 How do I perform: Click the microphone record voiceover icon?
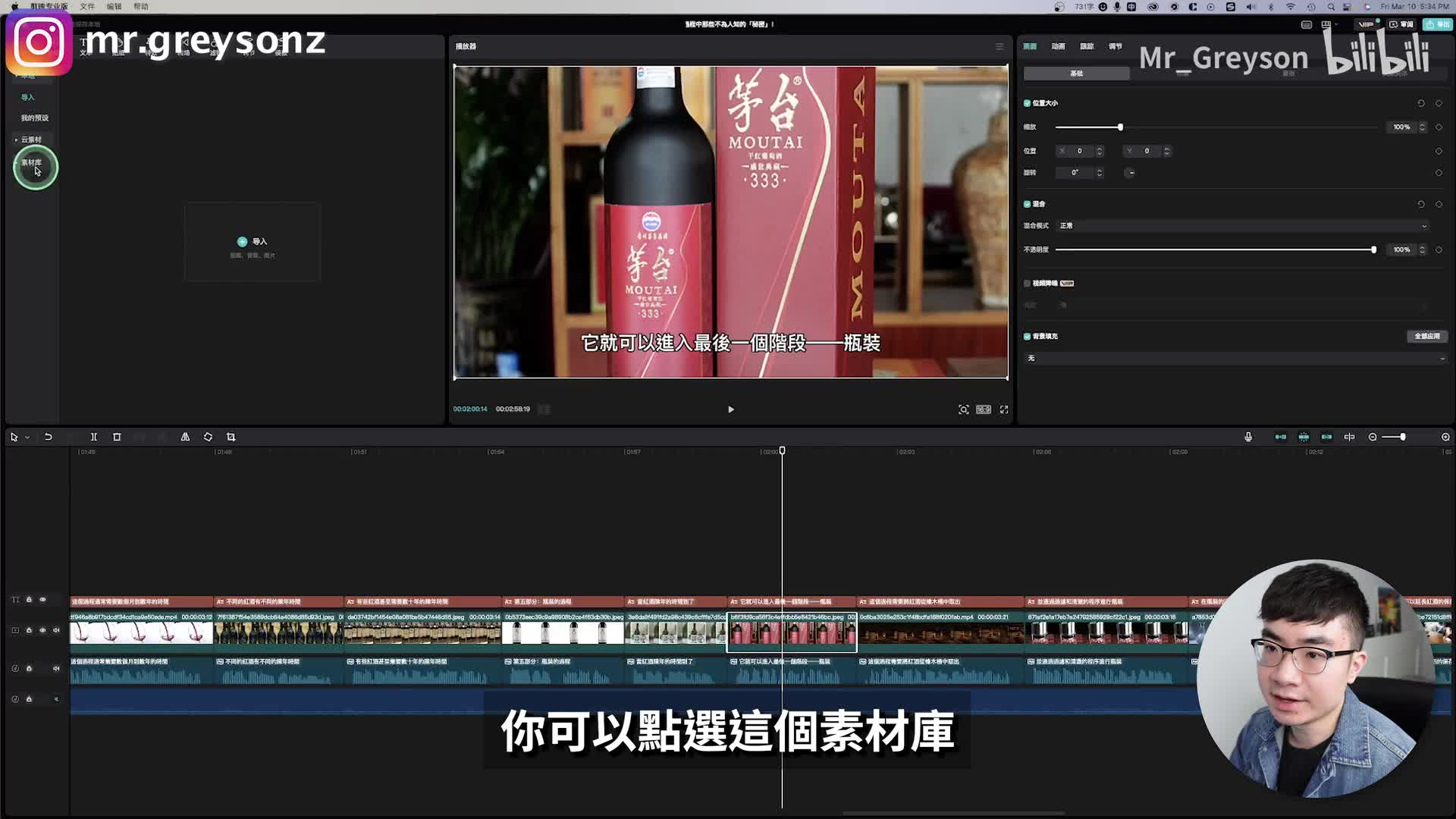click(1248, 437)
